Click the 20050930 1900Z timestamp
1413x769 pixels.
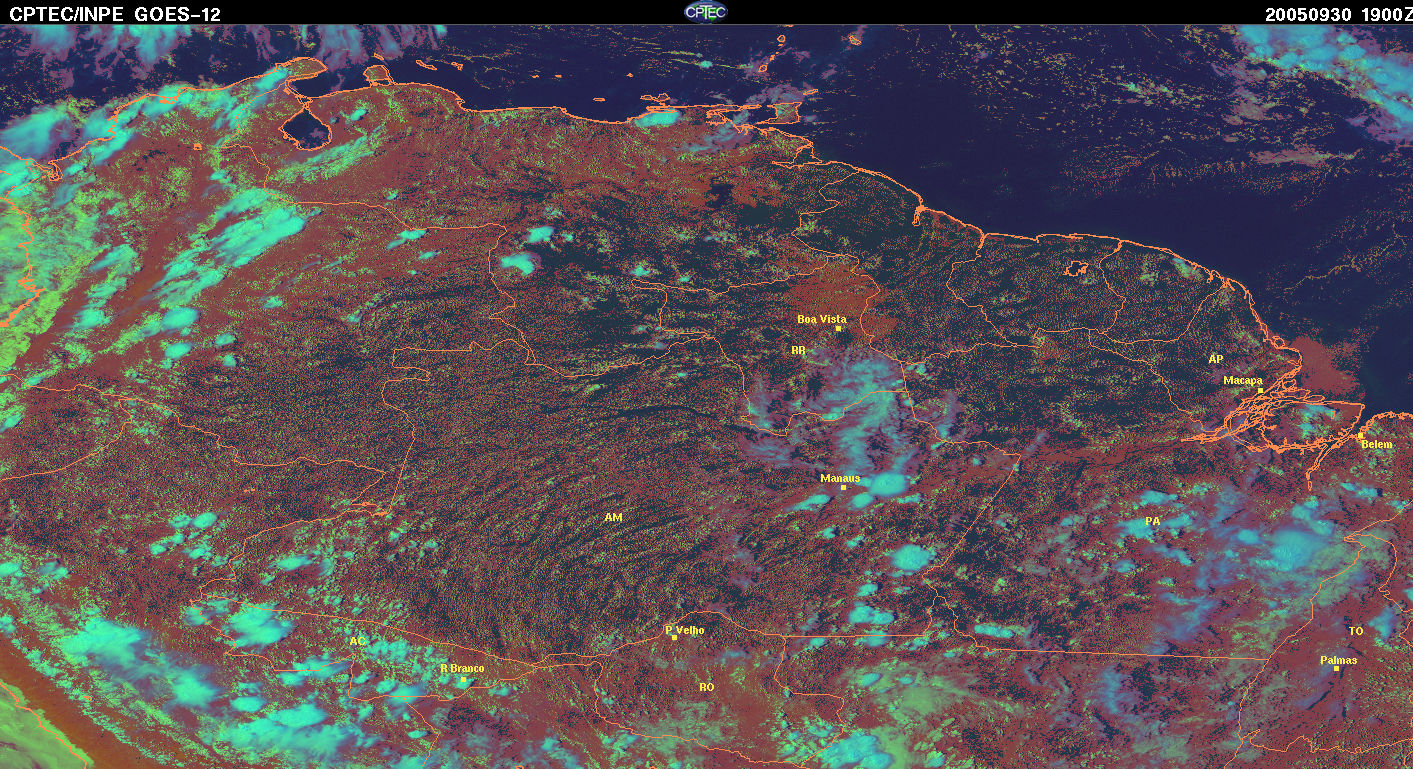pyautogui.click(x=1337, y=14)
